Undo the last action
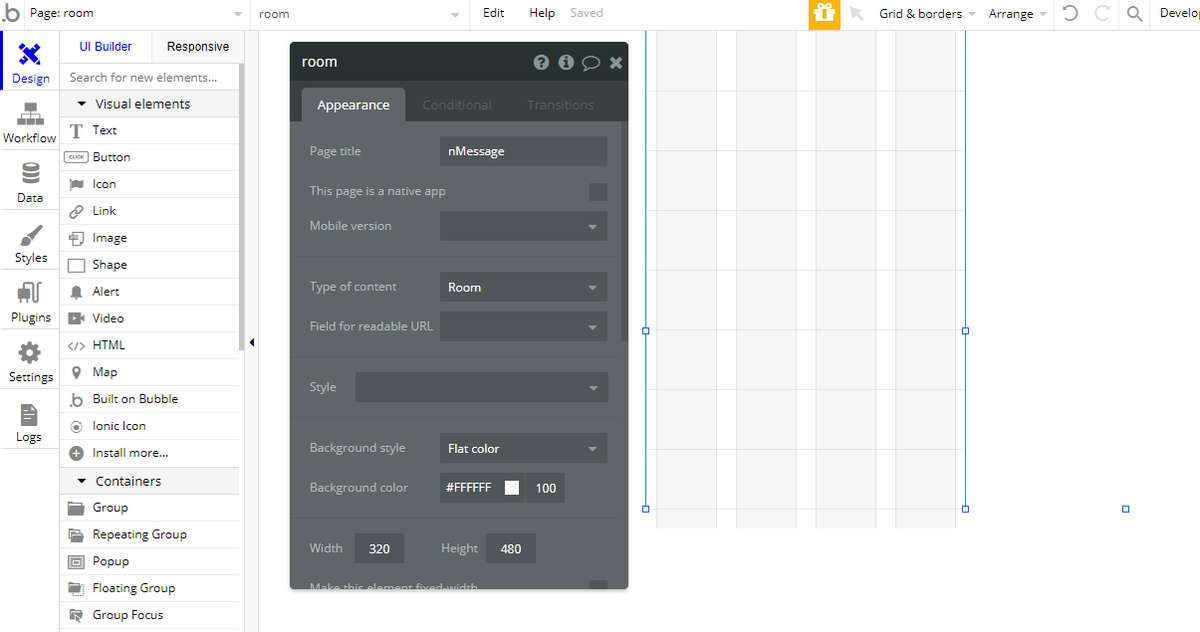 coord(1070,14)
